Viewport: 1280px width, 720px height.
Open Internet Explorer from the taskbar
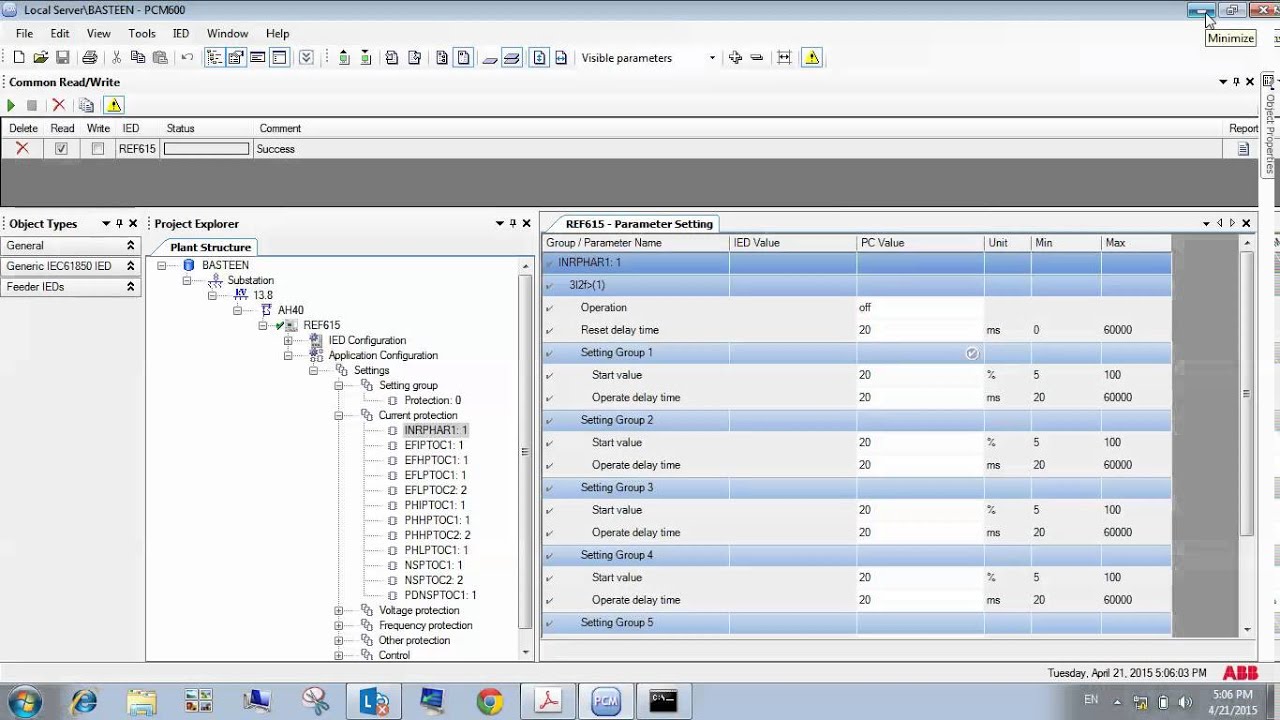83,701
